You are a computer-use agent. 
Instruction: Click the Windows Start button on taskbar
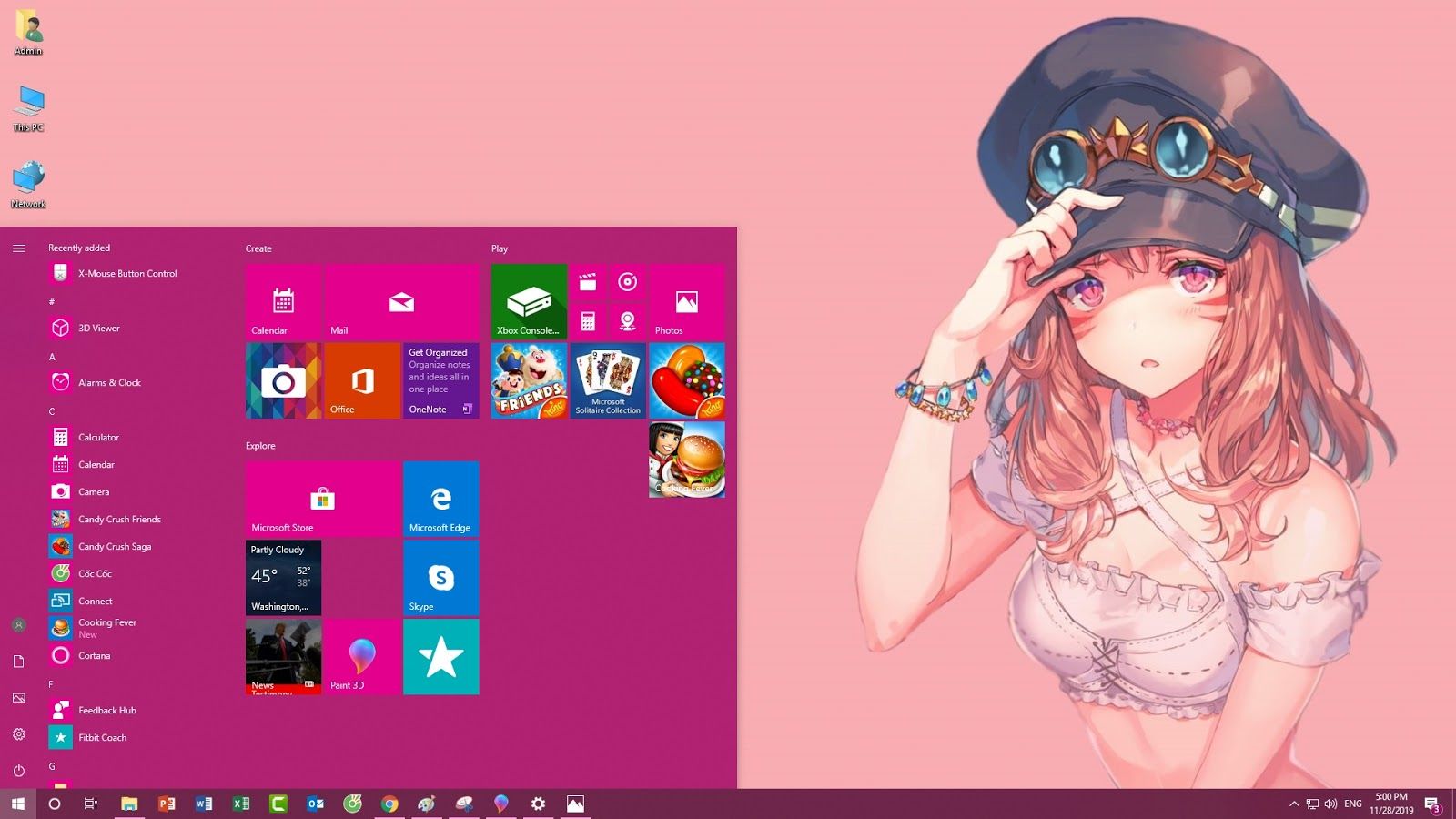coord(18,804)
